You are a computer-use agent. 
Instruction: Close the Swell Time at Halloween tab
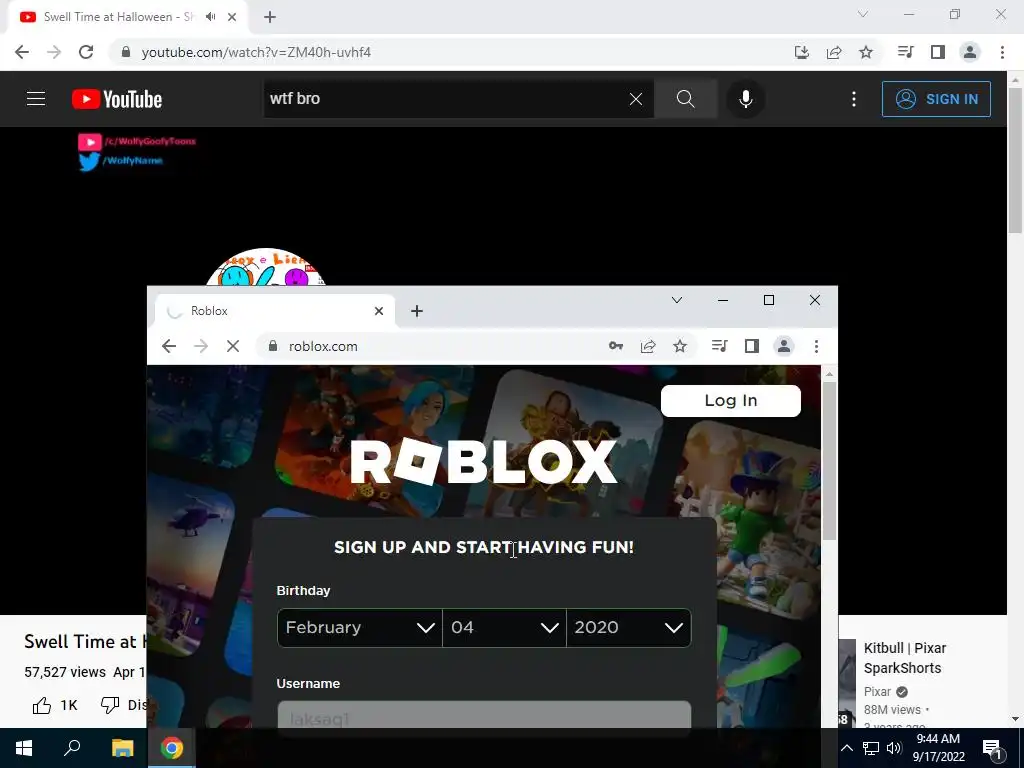click(231, 17)
